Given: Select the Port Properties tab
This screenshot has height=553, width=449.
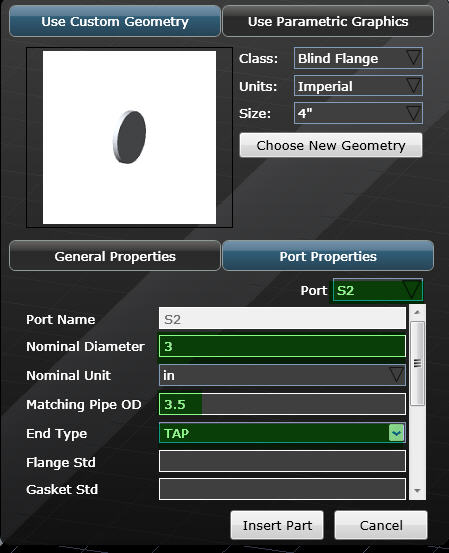Looking at the screenshot, I should point(328,256).
